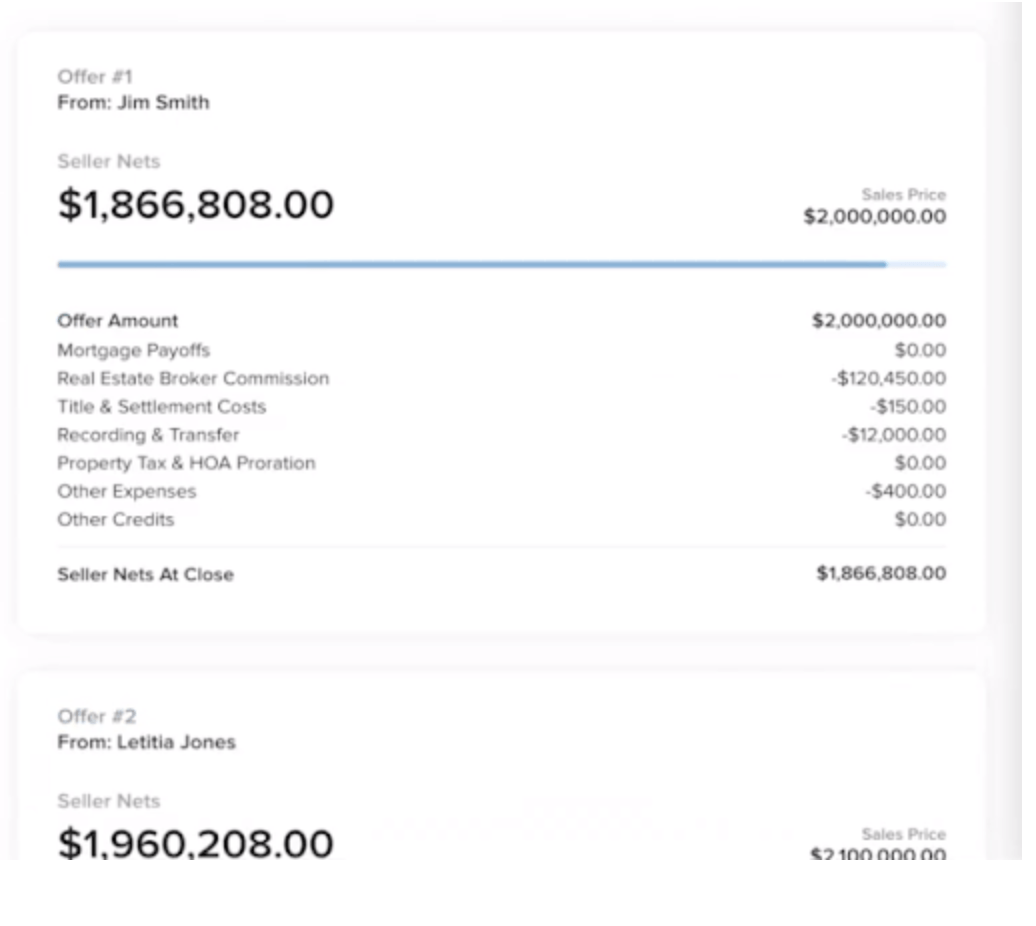Click the -$12,000.00 transfer amount
The image size is (1036, 926).
point(893,435)
